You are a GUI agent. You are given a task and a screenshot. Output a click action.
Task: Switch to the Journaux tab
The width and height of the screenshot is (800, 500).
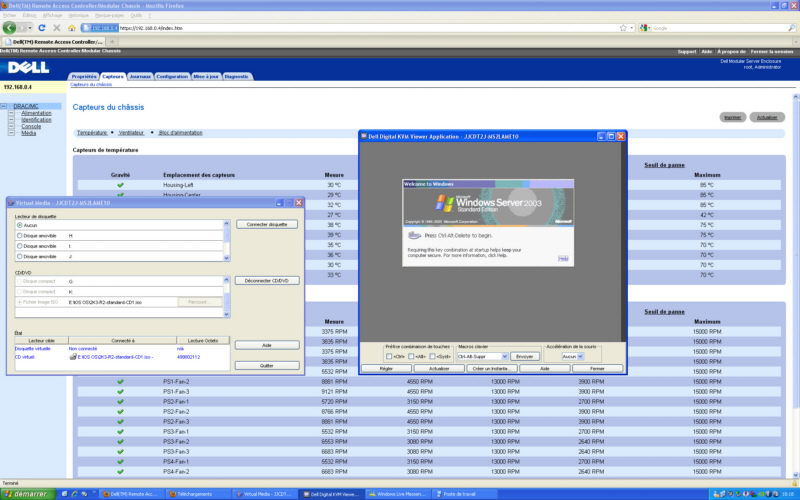pyautogui.click(x=140, y=76)
